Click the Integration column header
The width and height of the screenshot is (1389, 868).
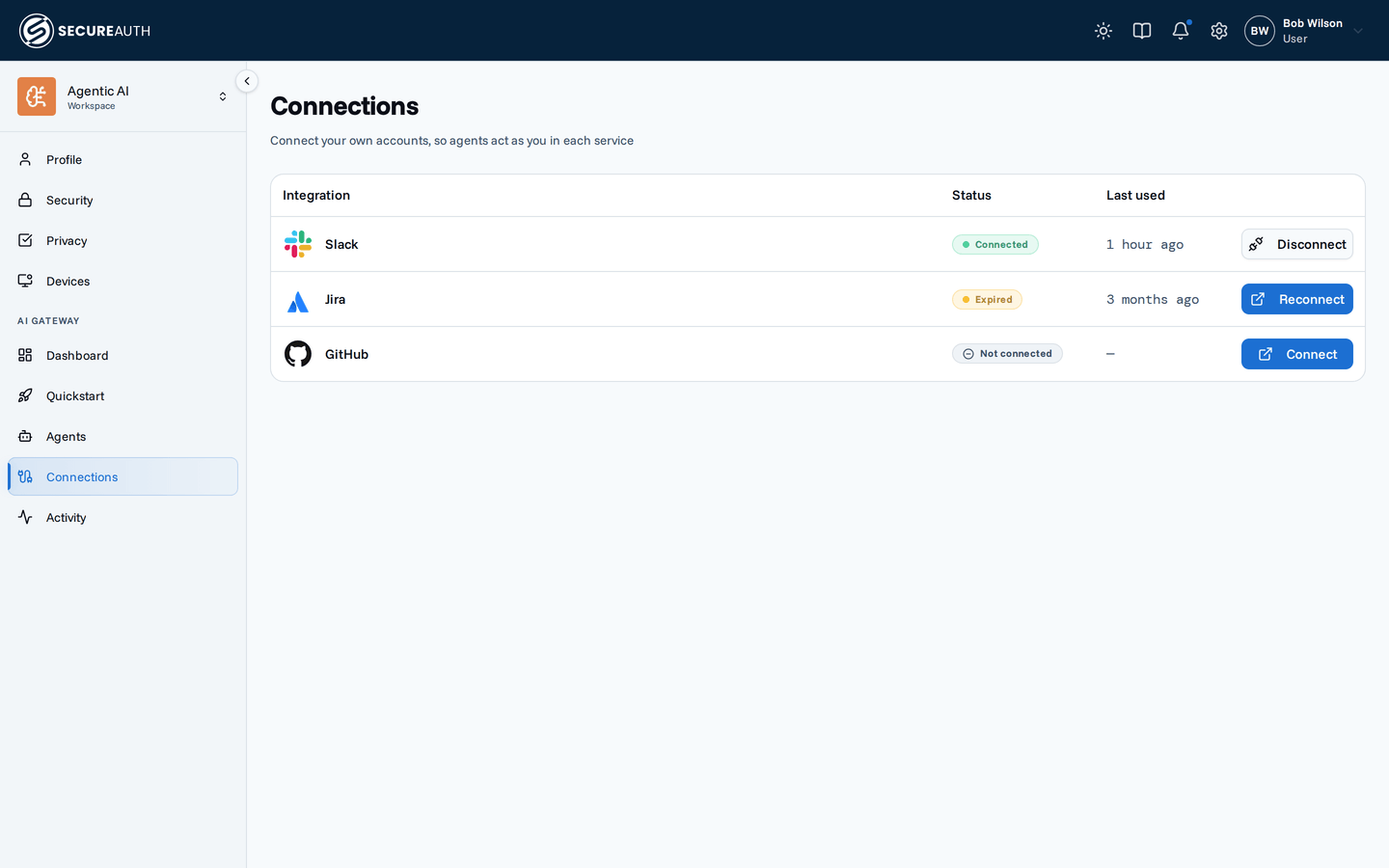(316, 195)
